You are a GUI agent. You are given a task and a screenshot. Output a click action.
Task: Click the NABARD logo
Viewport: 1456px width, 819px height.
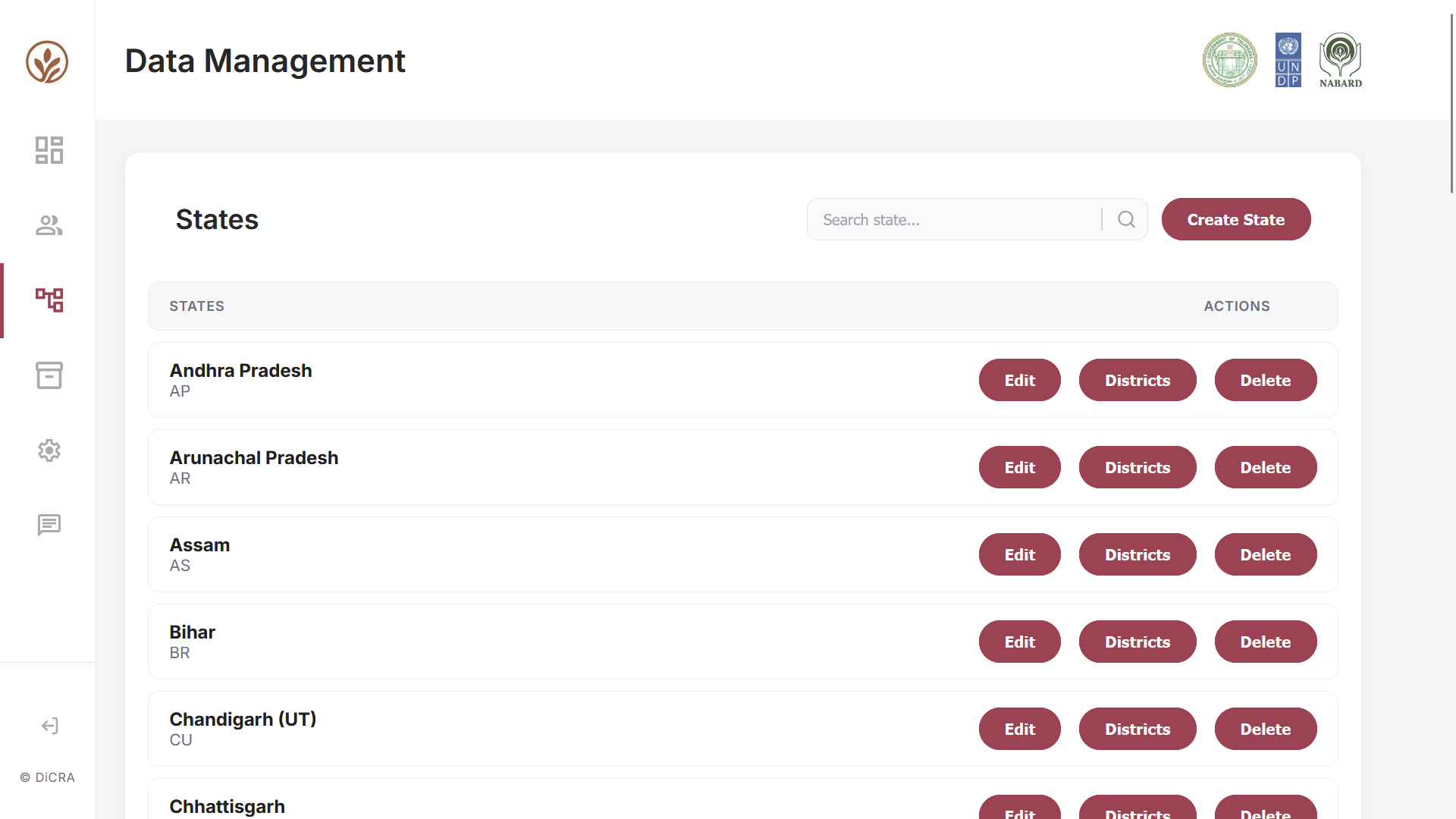pyautogui.click(x=1341, y=60)
